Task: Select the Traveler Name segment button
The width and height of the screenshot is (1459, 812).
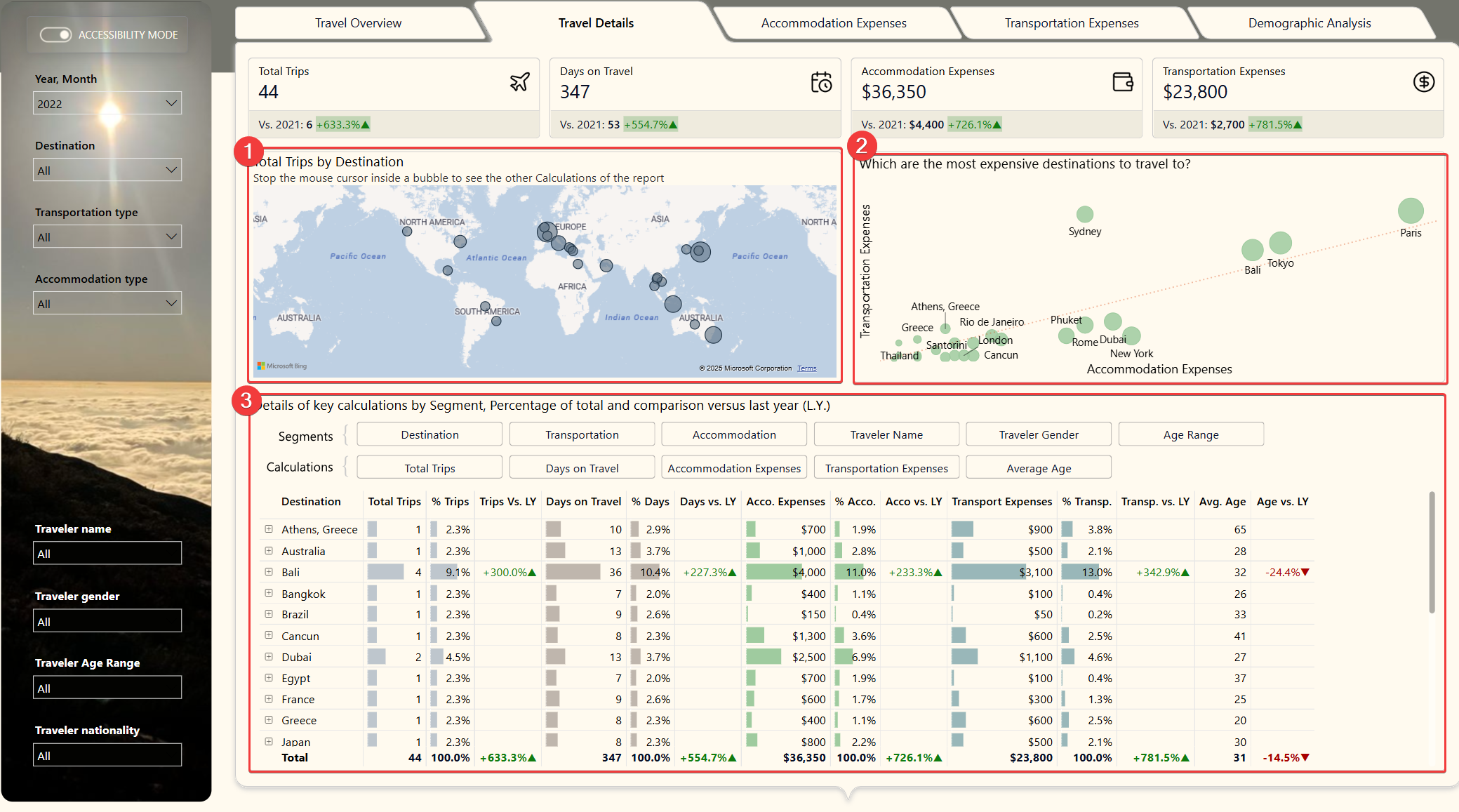Action: pos(886,434)
